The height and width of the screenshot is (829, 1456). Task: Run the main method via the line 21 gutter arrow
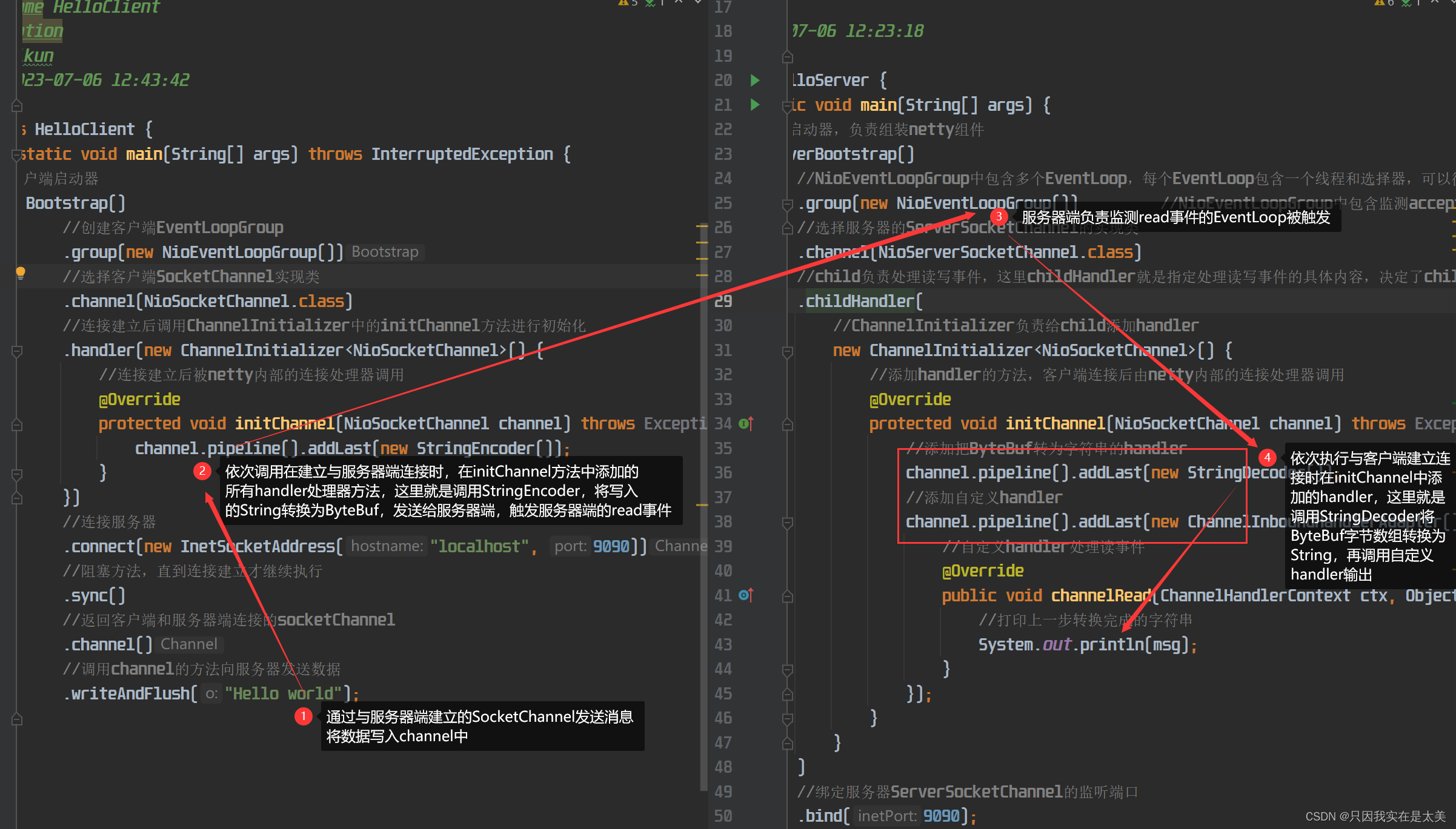(755, 105)
